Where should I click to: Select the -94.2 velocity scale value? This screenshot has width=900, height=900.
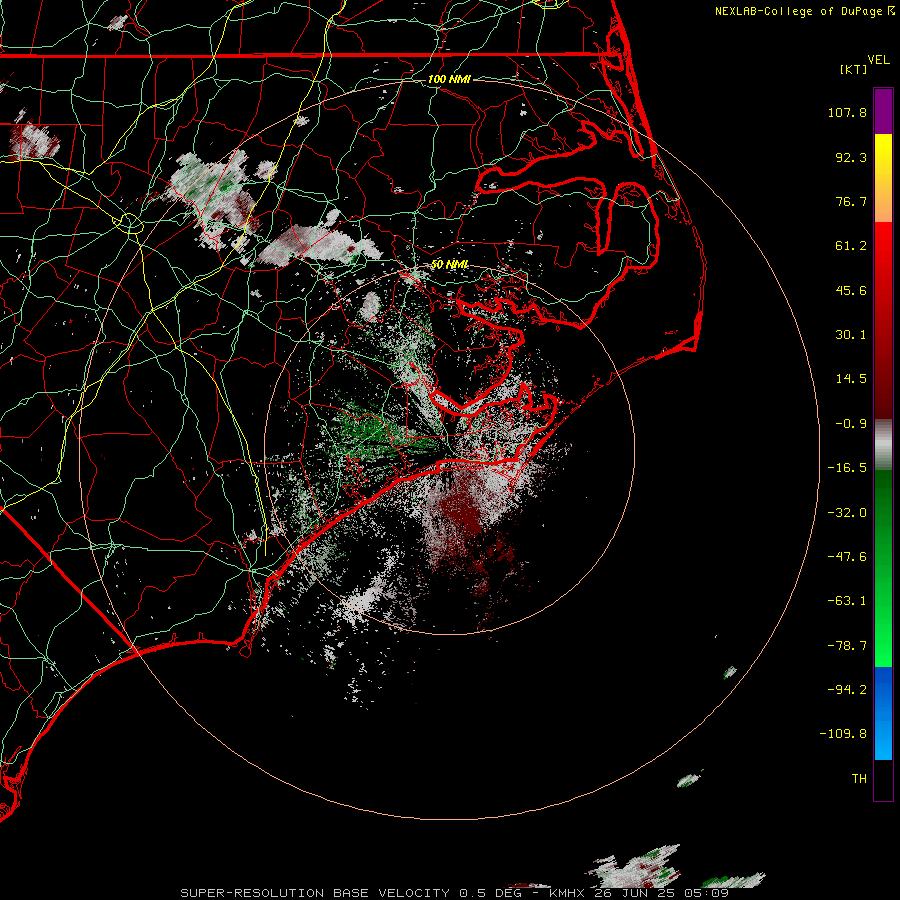coord(847,689)
